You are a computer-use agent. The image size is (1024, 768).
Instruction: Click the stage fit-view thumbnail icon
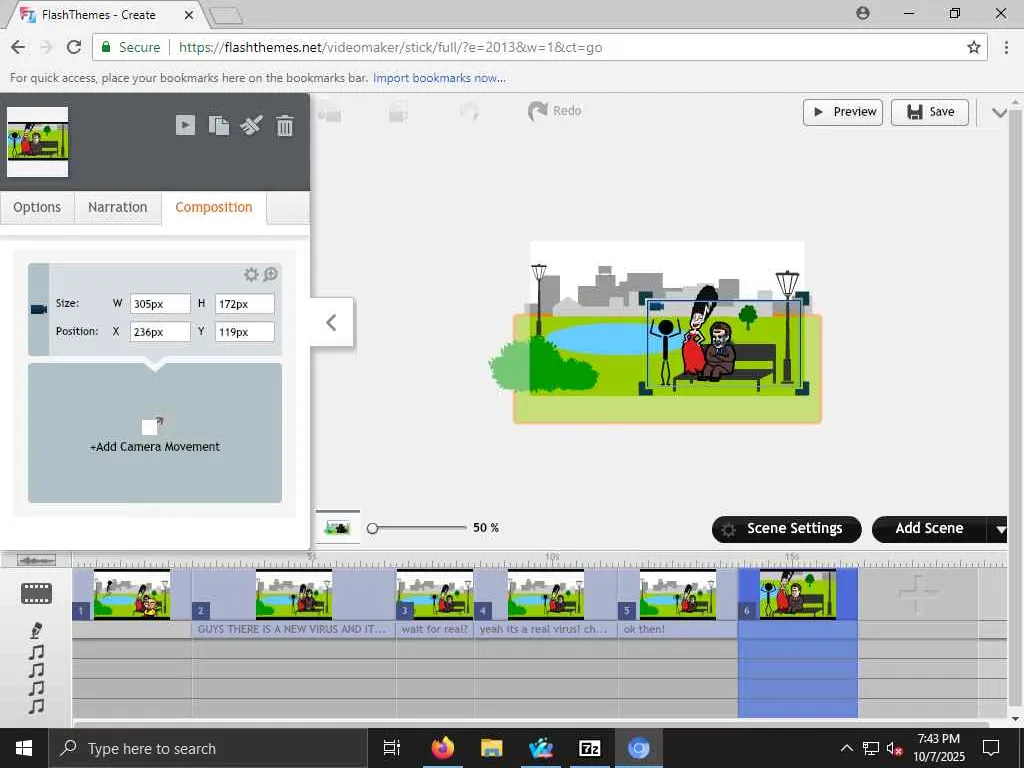point(338,527)
